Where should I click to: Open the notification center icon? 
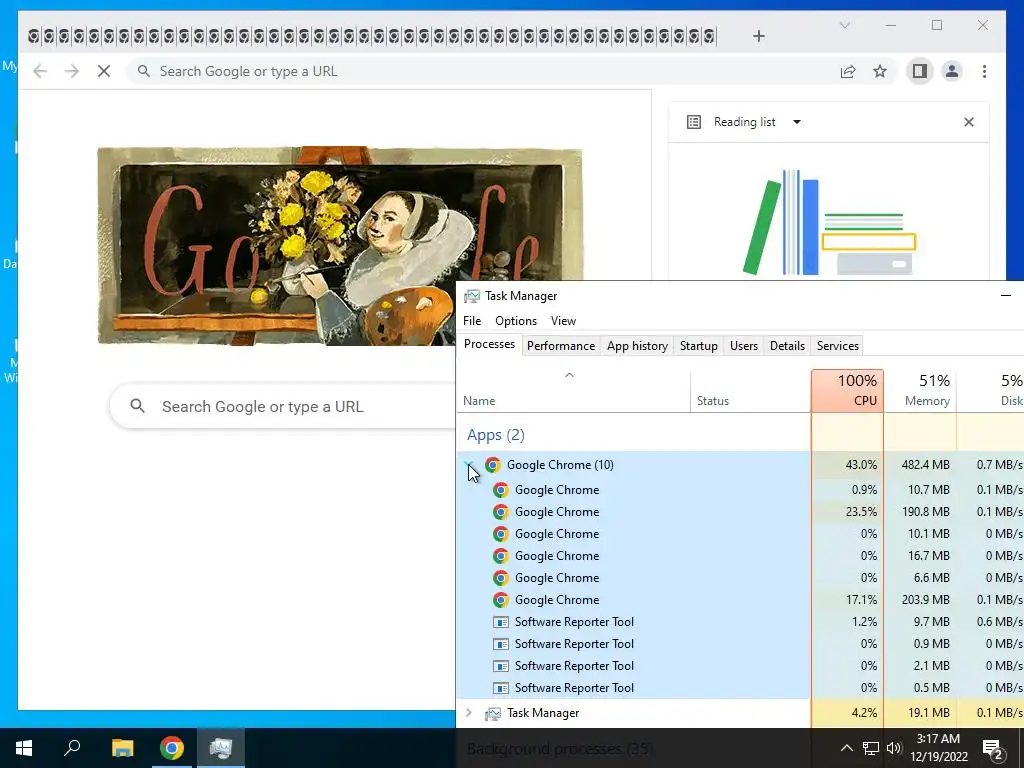(x=993, y=748)
